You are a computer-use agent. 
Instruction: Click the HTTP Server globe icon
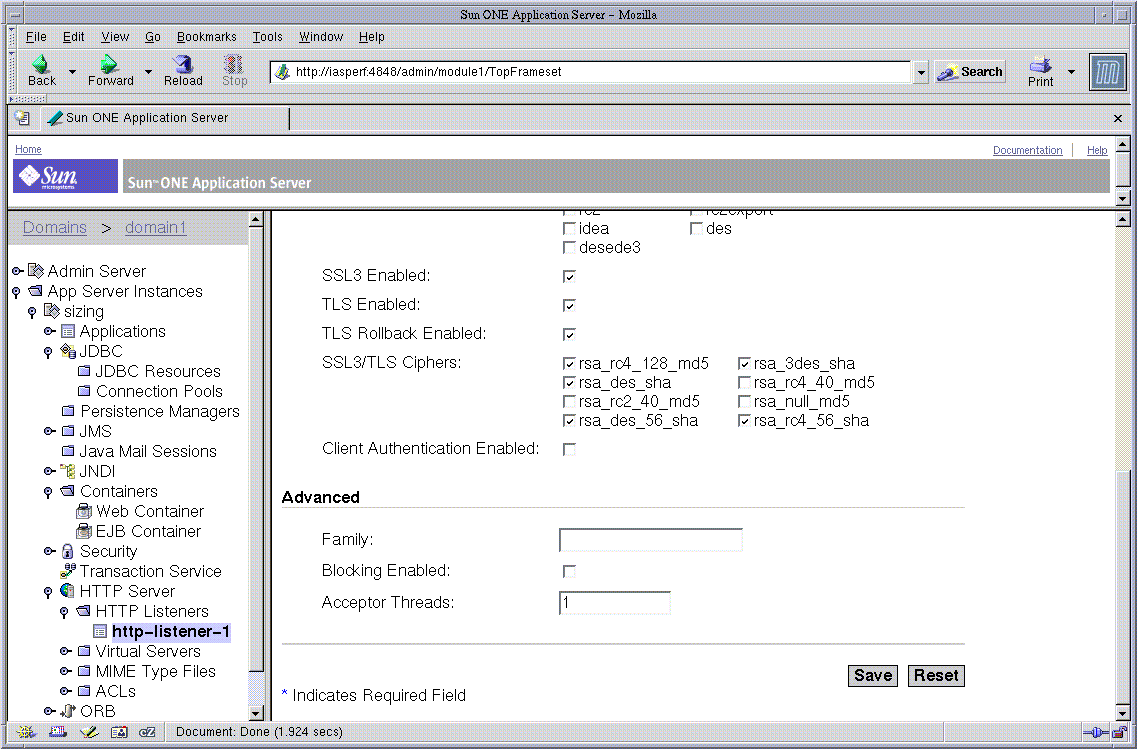[x=67, y=591]
